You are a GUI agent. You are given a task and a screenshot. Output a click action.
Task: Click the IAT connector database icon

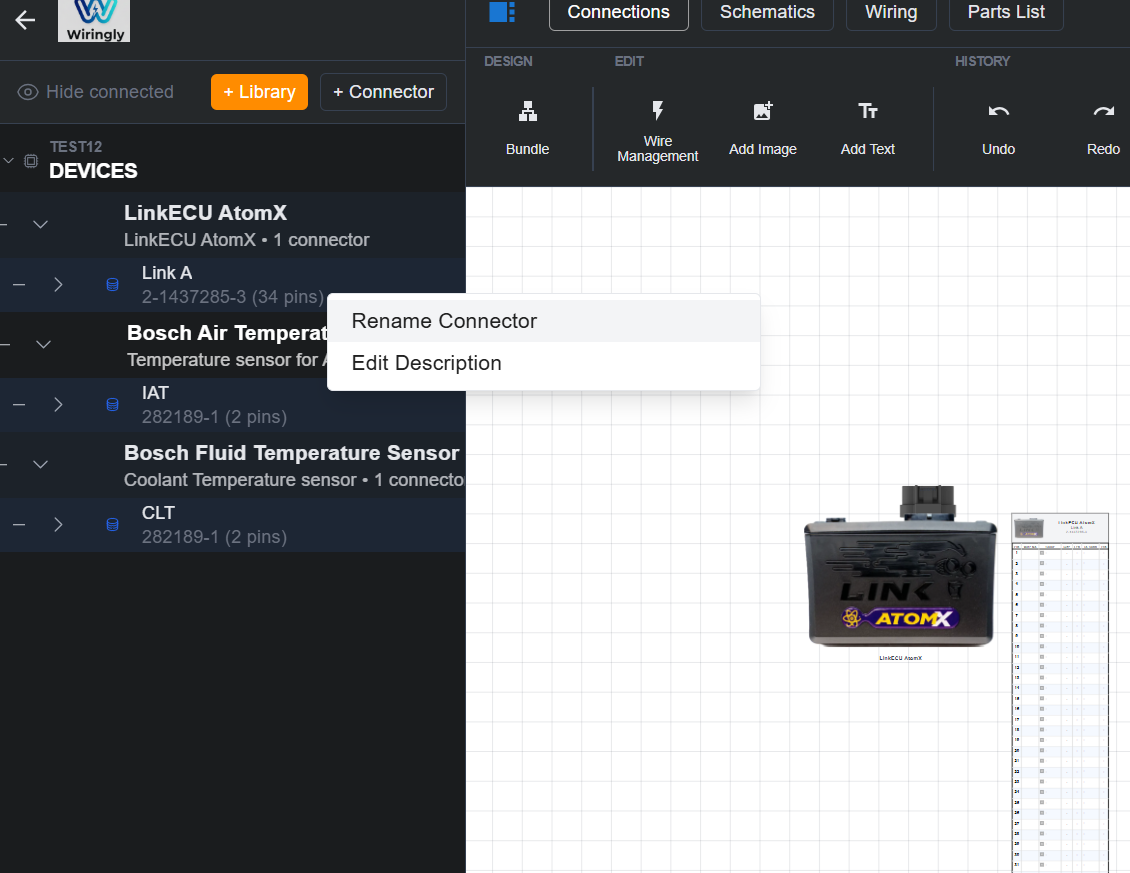click(112, 404)
